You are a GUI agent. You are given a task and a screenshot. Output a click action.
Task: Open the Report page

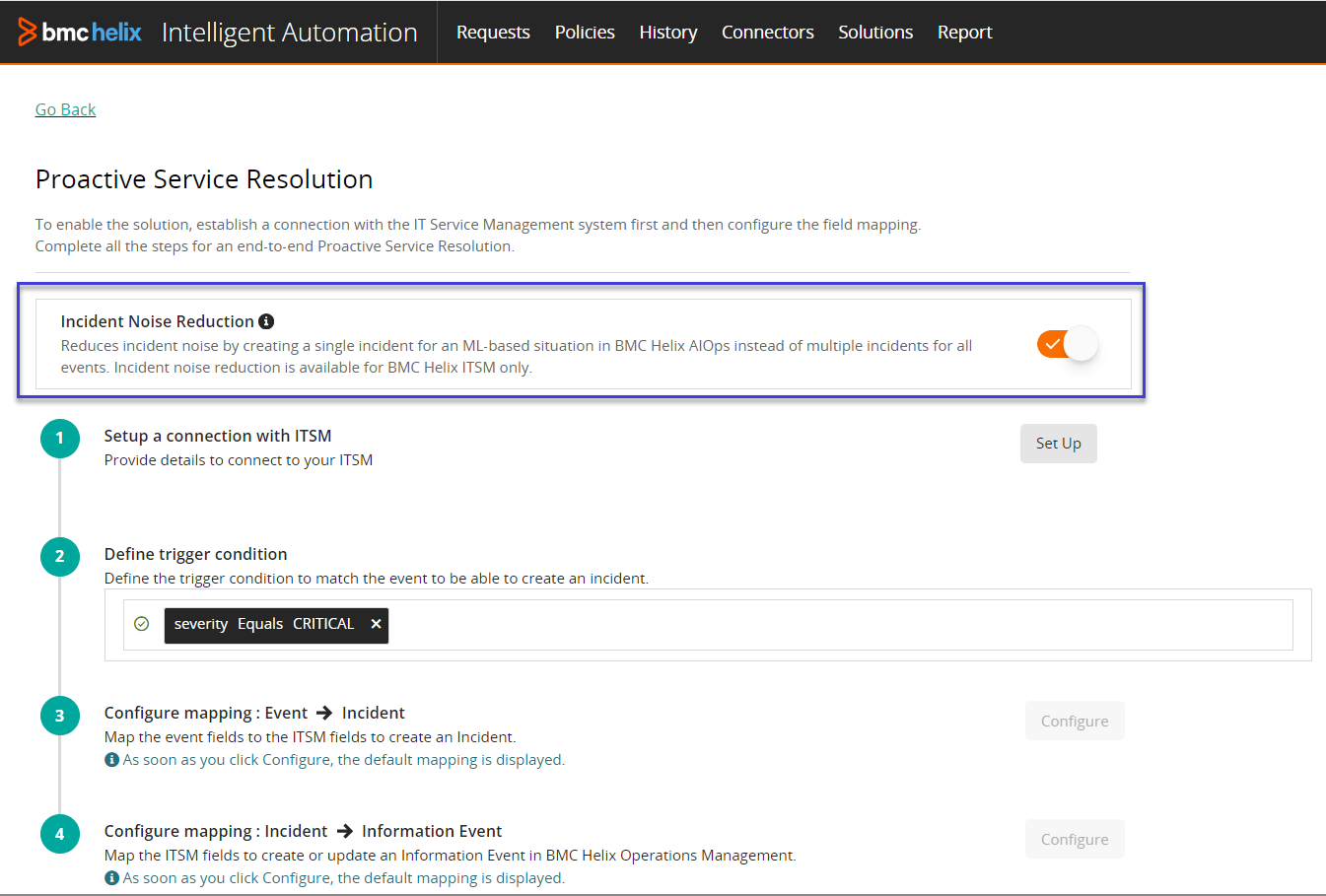click(965, 33)
